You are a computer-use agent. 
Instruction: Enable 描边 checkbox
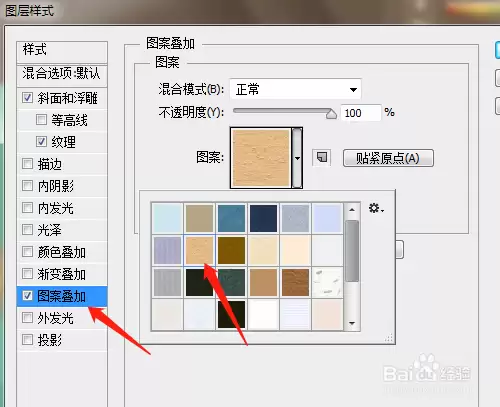(x=27, y=164)
